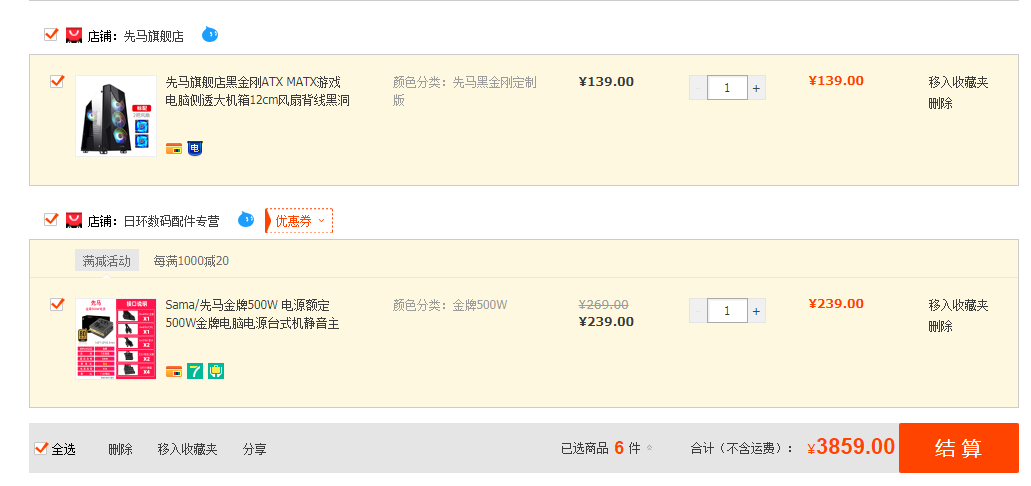Click the yellow-green shield icon under the power supply
The height and width of the screenshot is (486, 1031).
[x=216, y=372]
